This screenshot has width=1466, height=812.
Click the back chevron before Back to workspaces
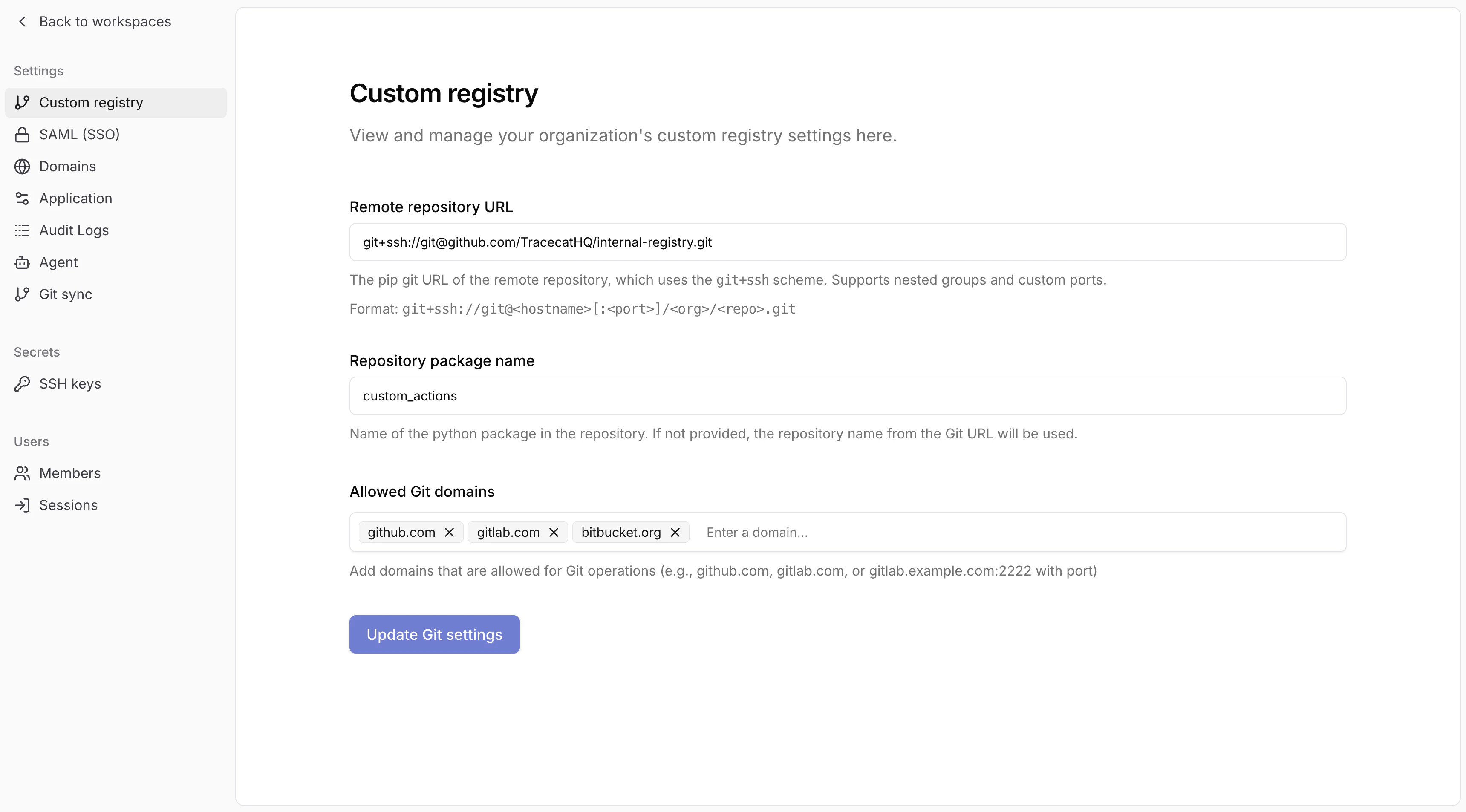(22, 22)
